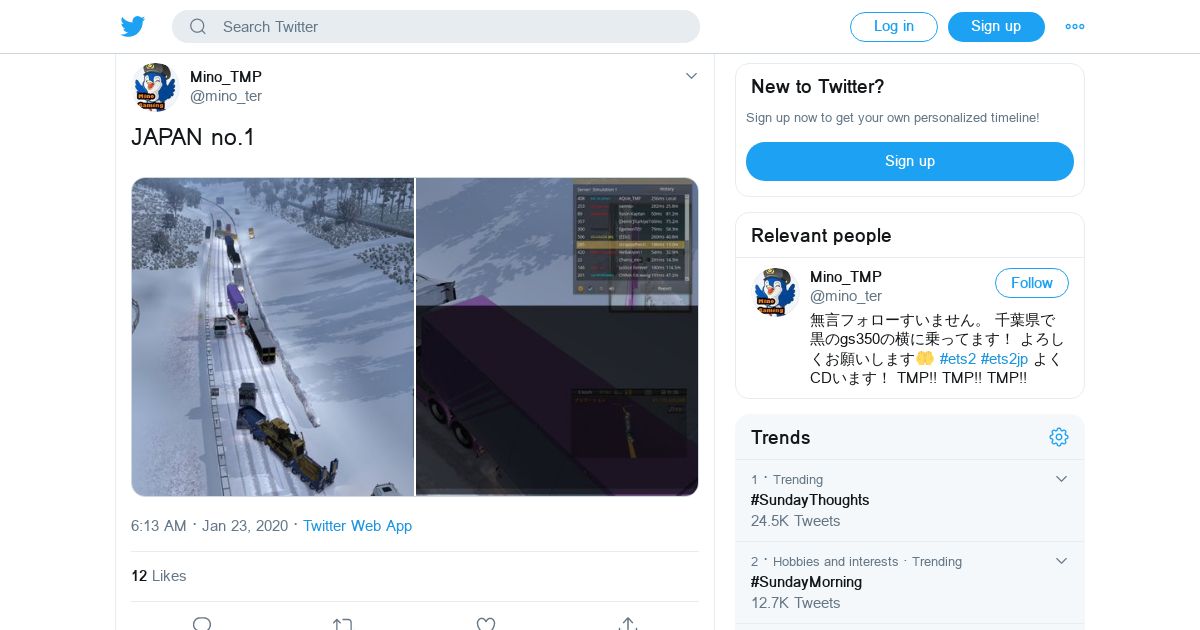1200x630 pixels.
Task: Click the search magnifier icon
Action: pyautogui.click(x=198, y=27)
